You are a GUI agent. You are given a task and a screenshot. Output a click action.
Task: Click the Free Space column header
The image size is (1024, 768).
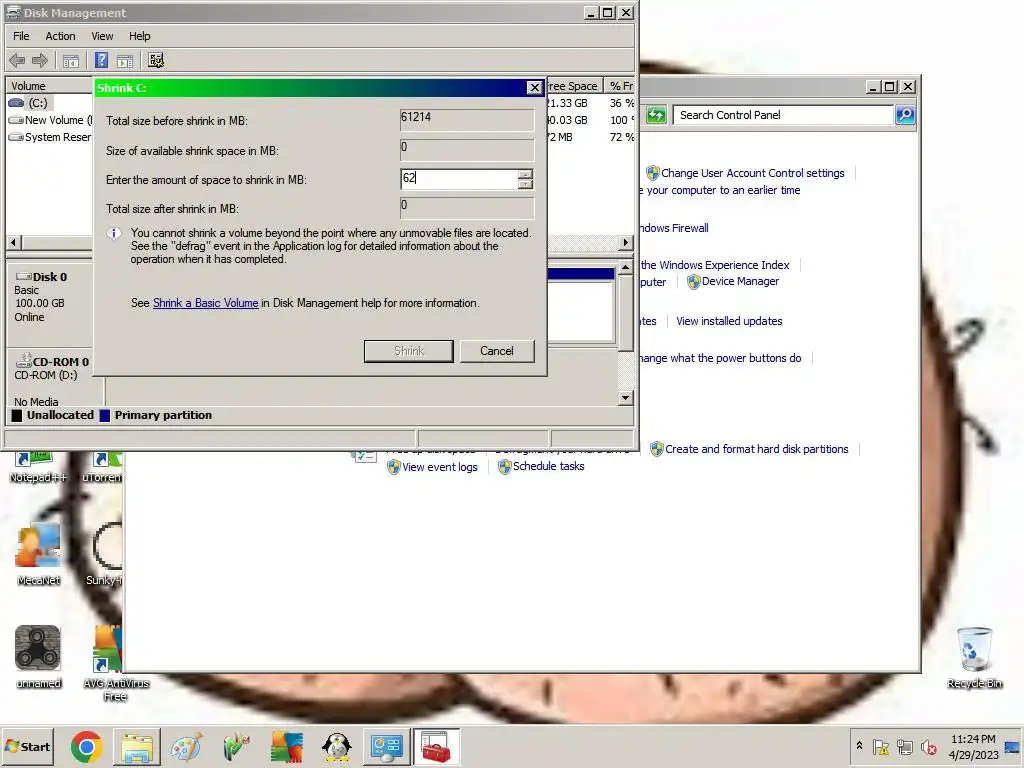click(573, 86)
